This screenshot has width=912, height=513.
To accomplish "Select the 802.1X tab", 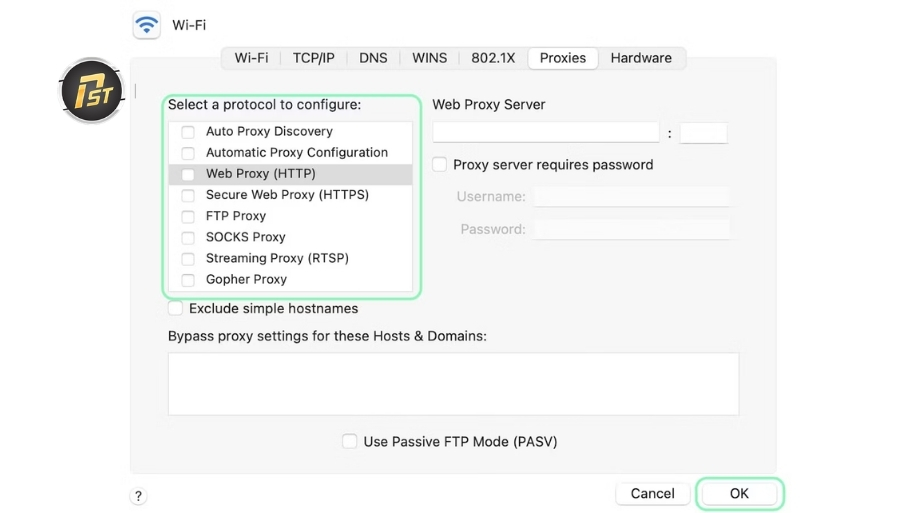I will (493, 58).
